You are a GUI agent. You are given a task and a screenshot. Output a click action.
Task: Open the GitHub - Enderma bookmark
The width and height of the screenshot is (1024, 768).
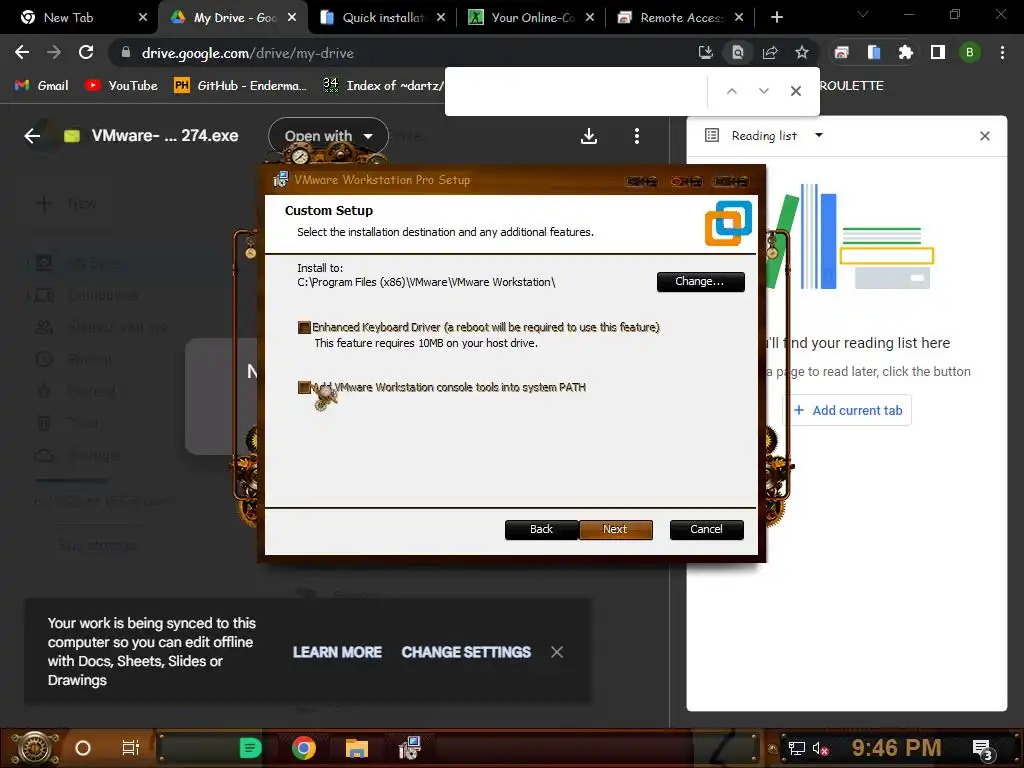click(240, 86)
